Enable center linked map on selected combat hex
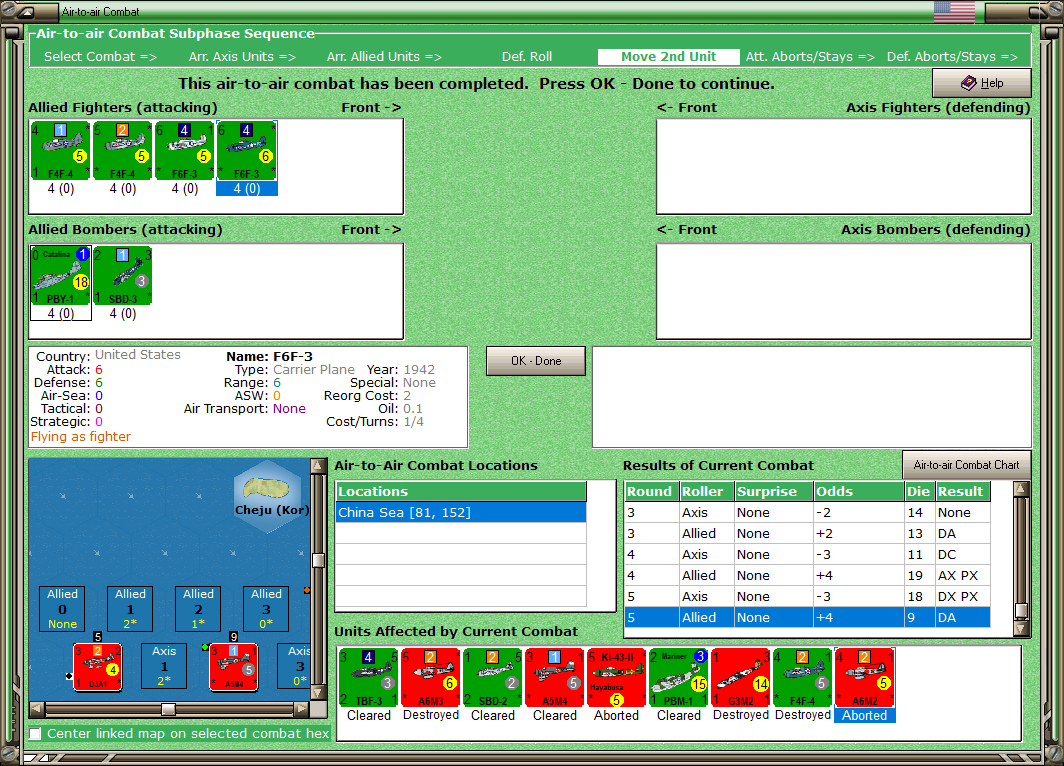The width and height of the screenshot is (1064, 766). coord(35,733)
